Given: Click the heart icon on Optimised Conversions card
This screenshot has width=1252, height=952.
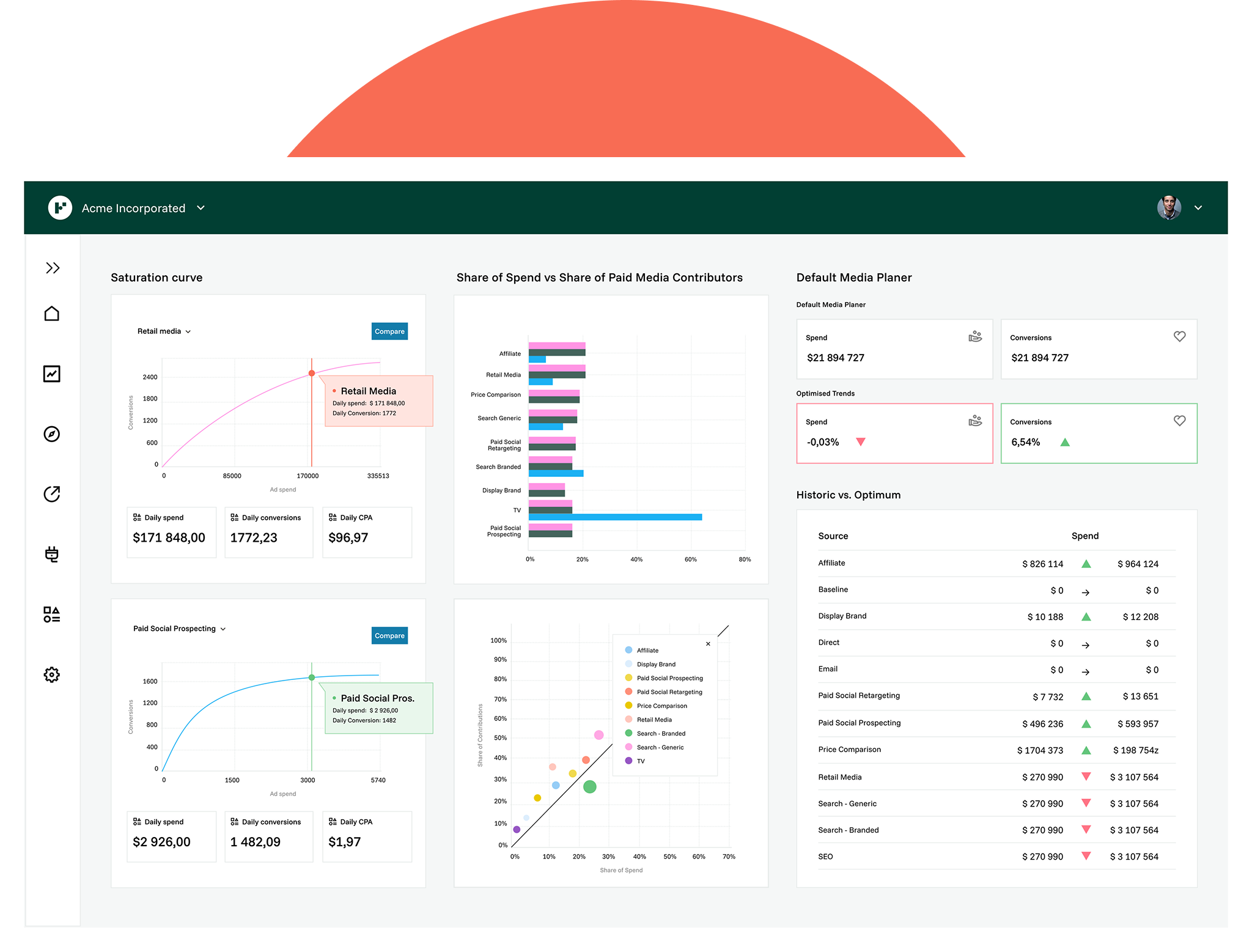Looking at the screenshot, I should click(1179, 421).
